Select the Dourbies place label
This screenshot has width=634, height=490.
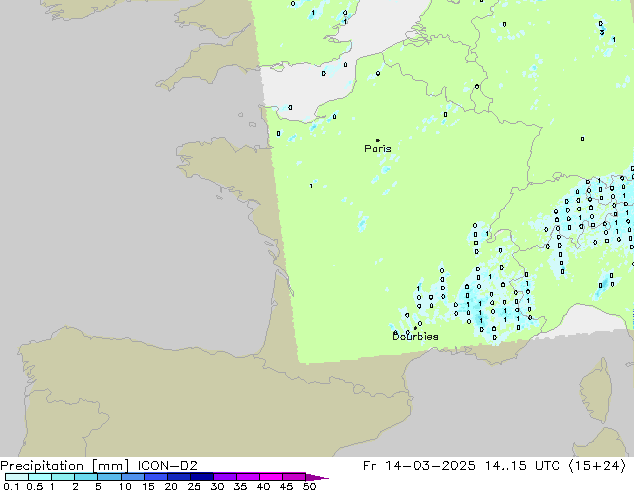tap(415, 337)
